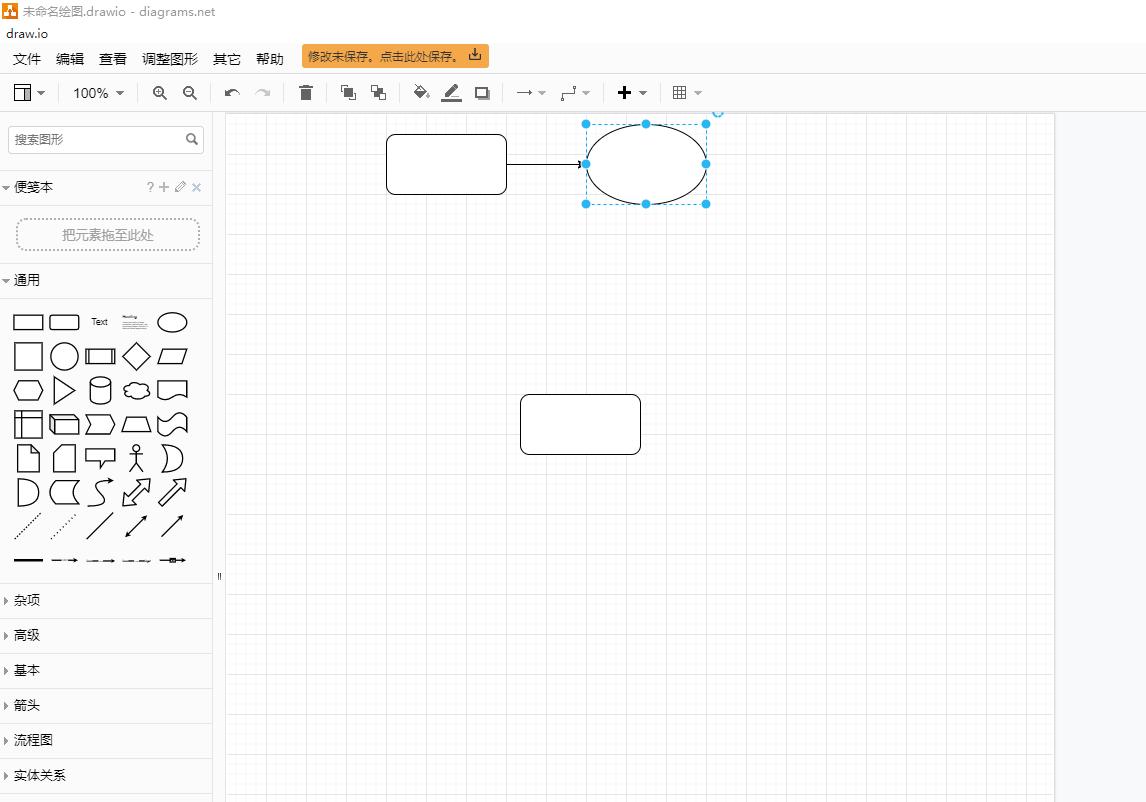Click the zoom out magnifier icon
Viewport: 1146px width, 802px height.
coord(190,93)
